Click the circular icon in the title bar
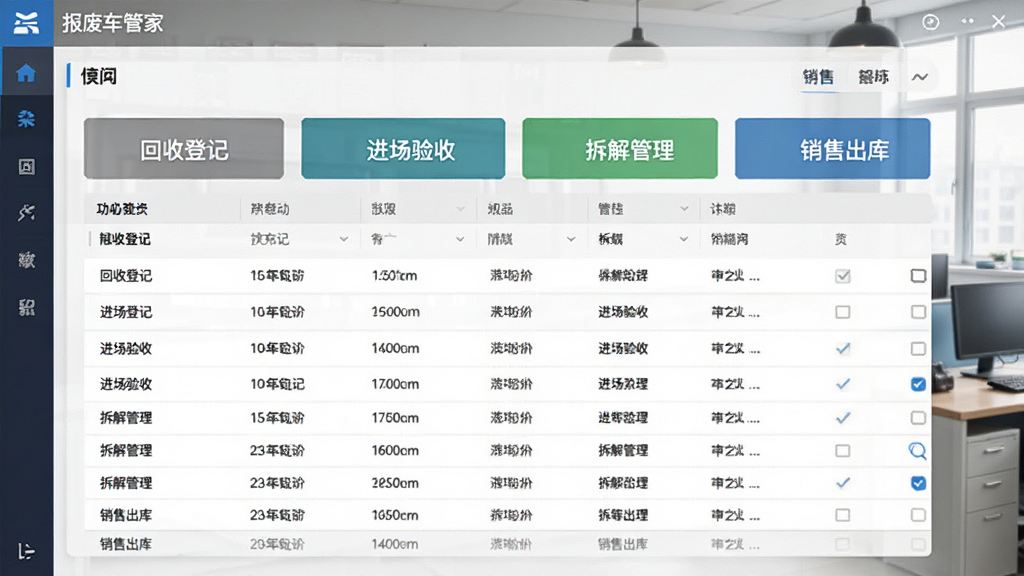The width and height of the screenshot is (1024, 576). tap(931, 22)
